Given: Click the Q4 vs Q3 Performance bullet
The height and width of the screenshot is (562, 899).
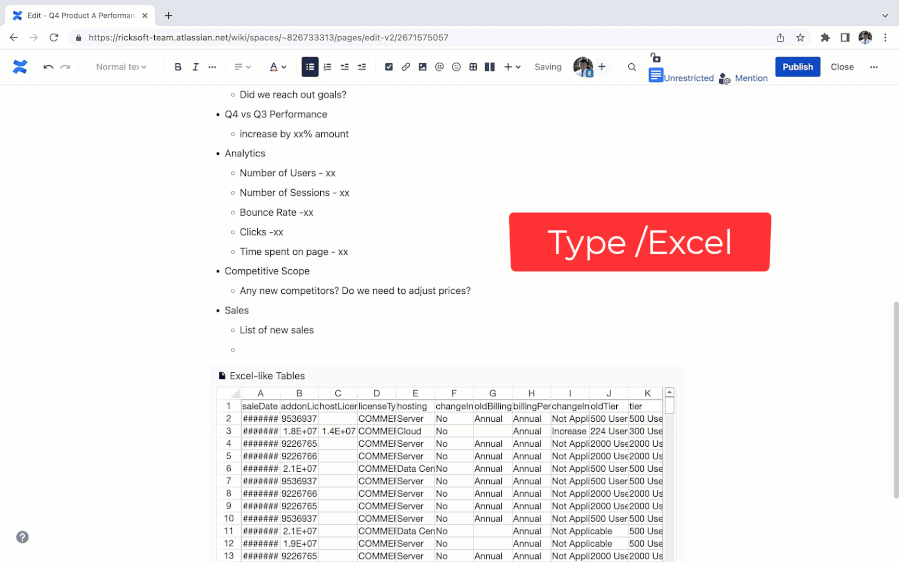Looking at the screenshot, I should 276,114.
